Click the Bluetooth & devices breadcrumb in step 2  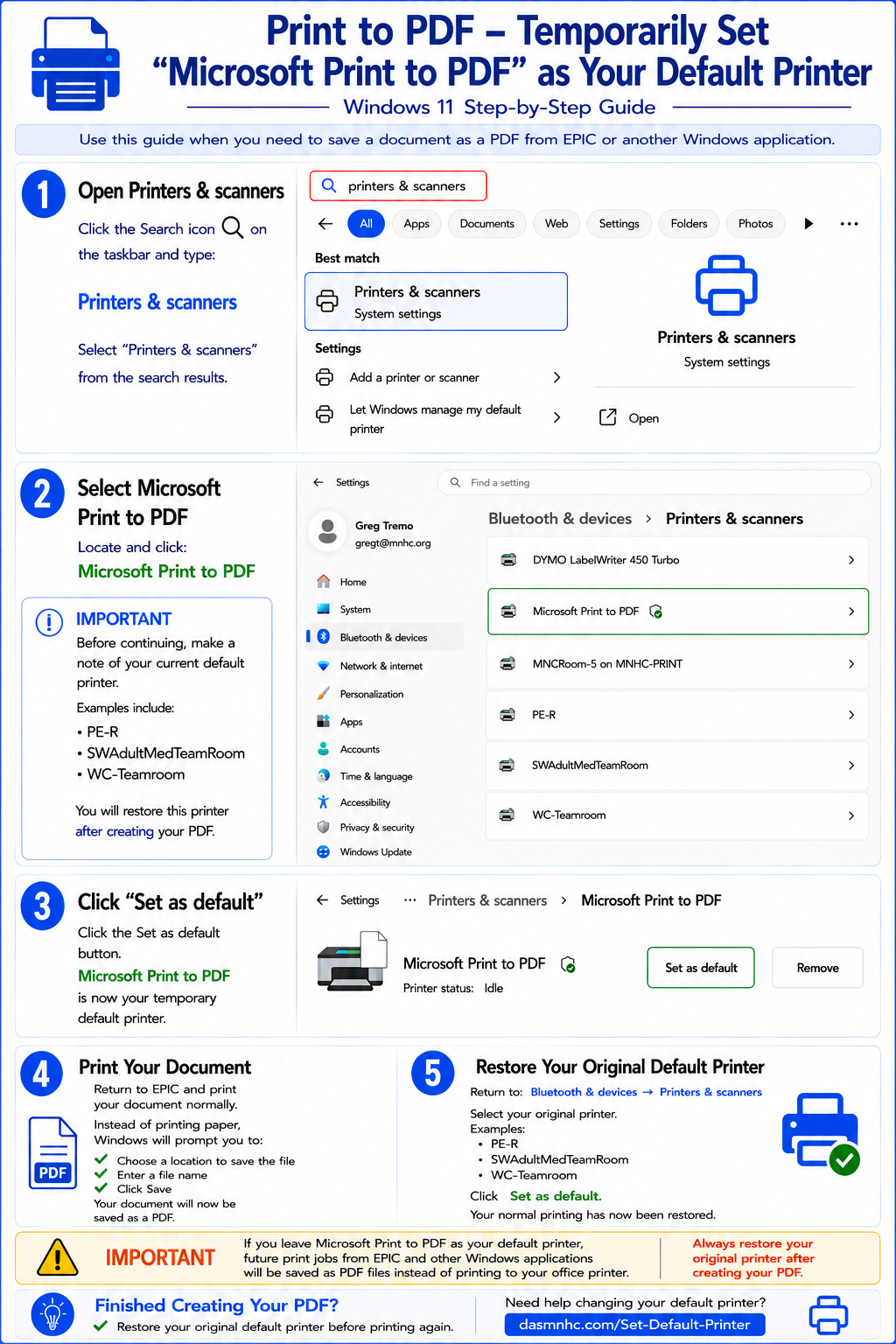pyautogui.click(x=560, y=519)
